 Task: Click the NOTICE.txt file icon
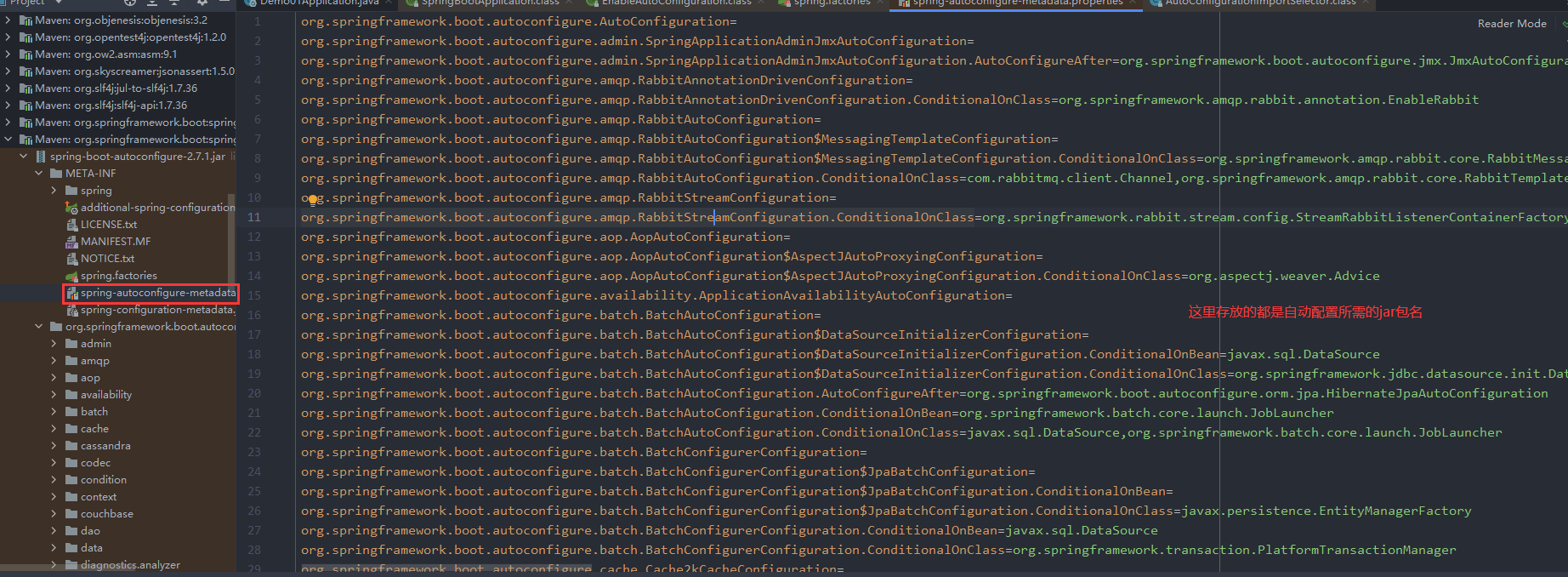[72, 259]
